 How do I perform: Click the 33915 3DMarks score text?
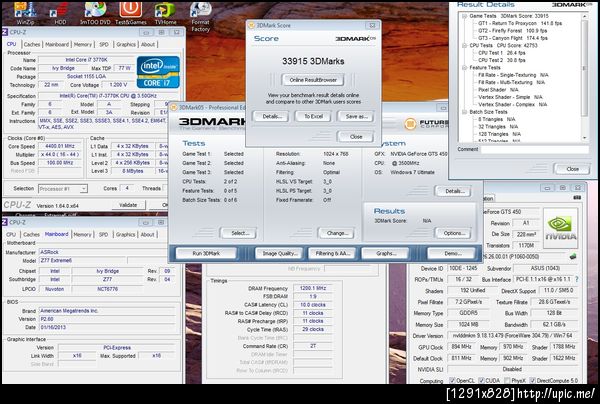(x=313, y=61)
